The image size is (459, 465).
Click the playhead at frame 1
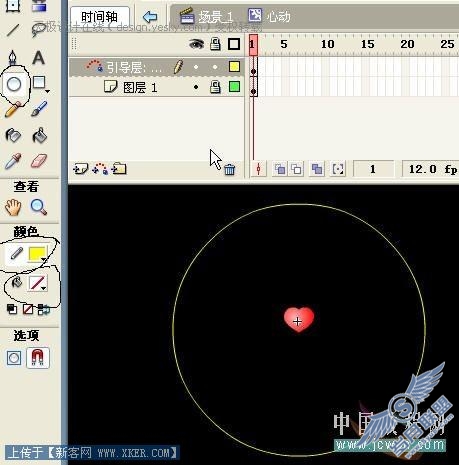click(x=253, y=45)
